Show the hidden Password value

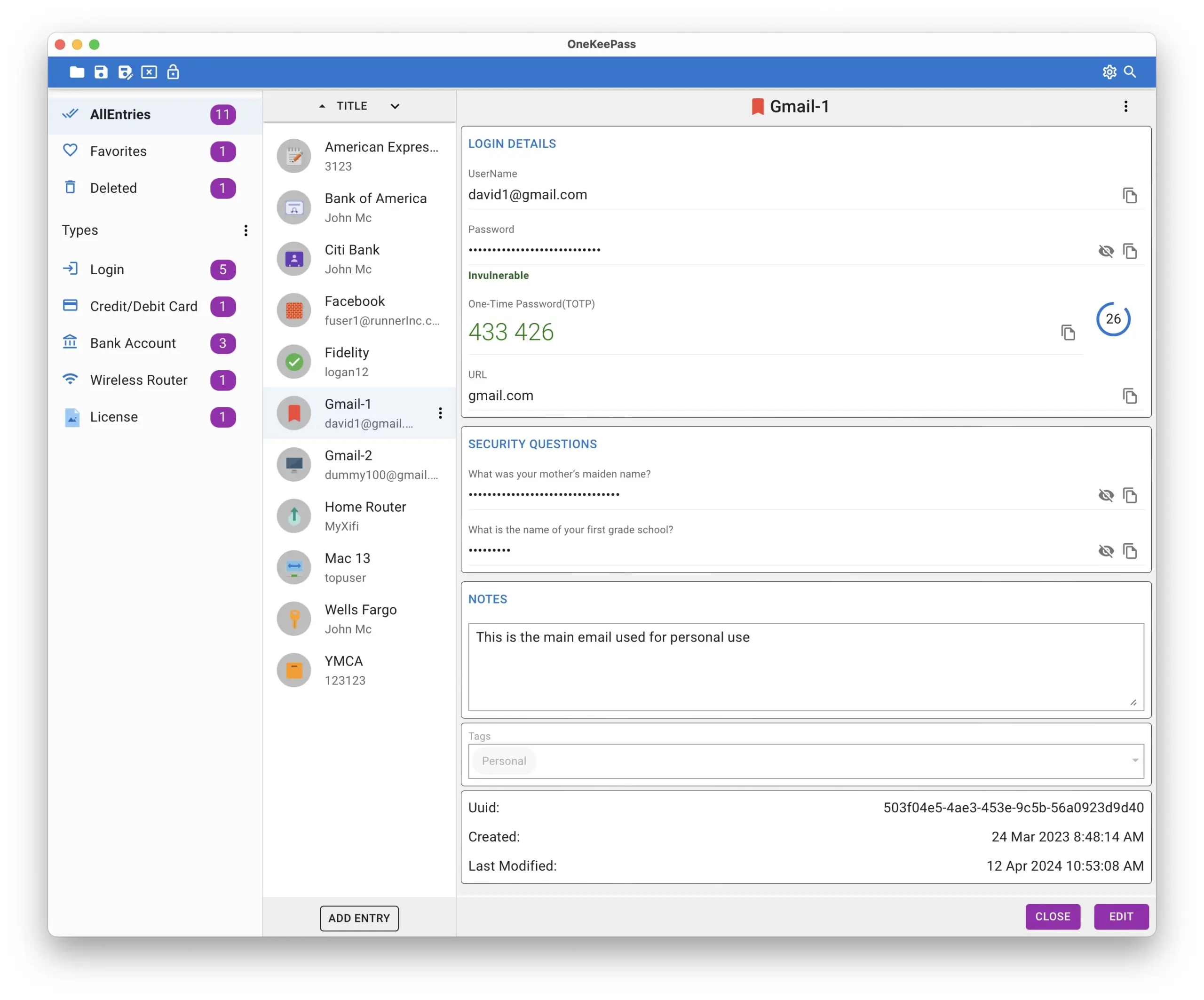(1106, 251)
